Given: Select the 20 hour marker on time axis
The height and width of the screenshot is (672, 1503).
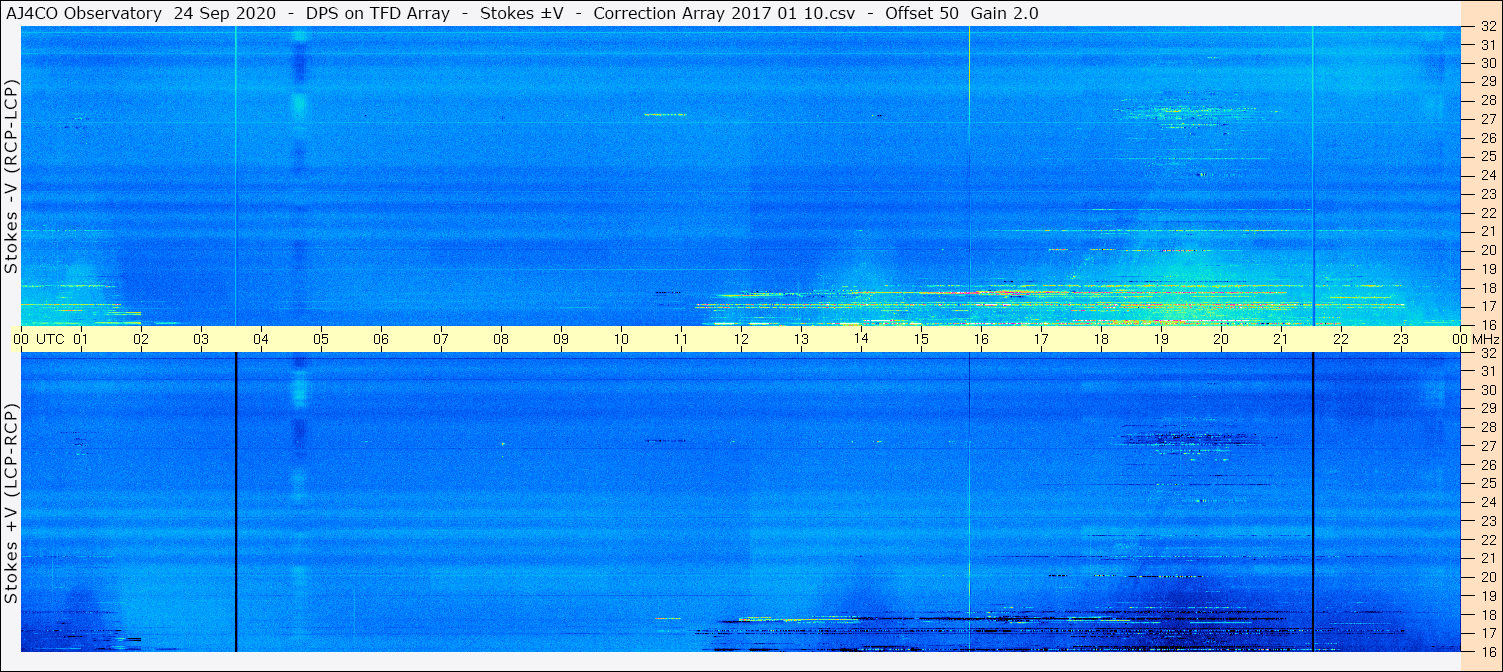Looking at the screenshot, I should (1221, 339).
